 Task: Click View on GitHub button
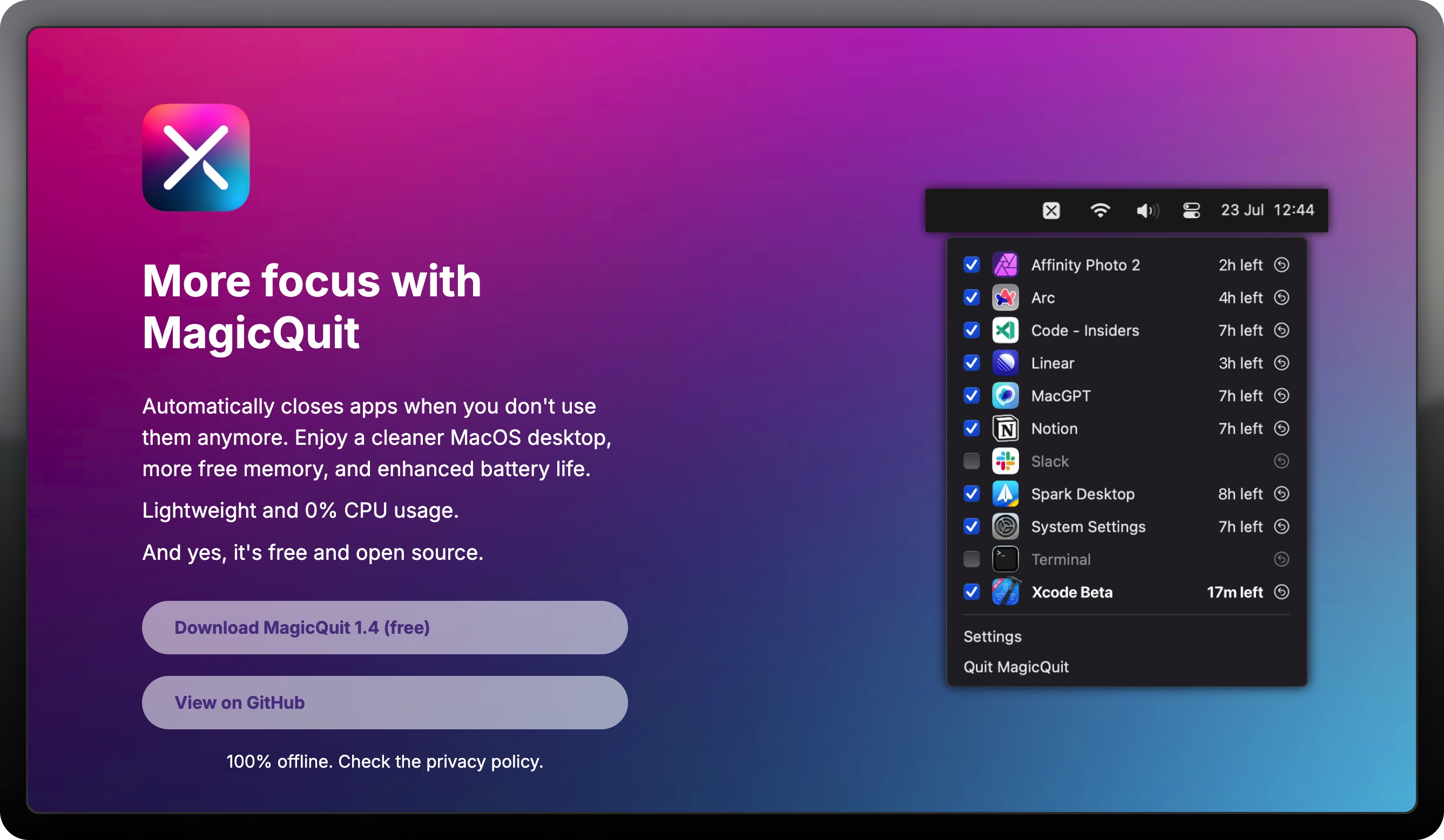pos(384,702)
